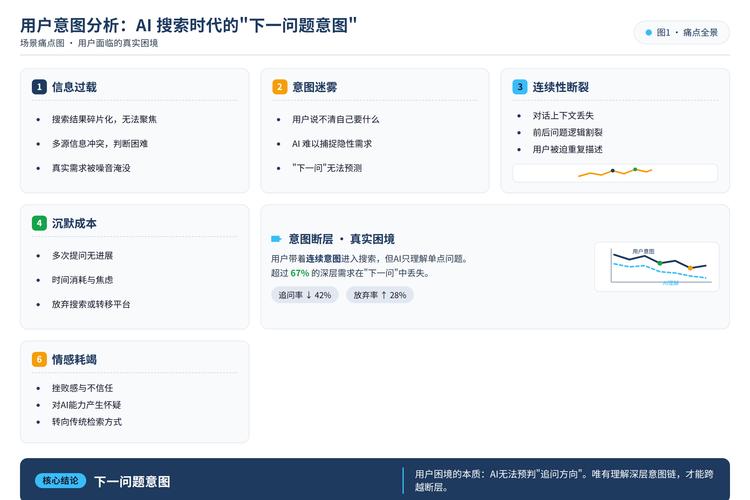
Task: Click bullet 对话上下文丢失
Action: pyautogui.click(x=563, y=115)
